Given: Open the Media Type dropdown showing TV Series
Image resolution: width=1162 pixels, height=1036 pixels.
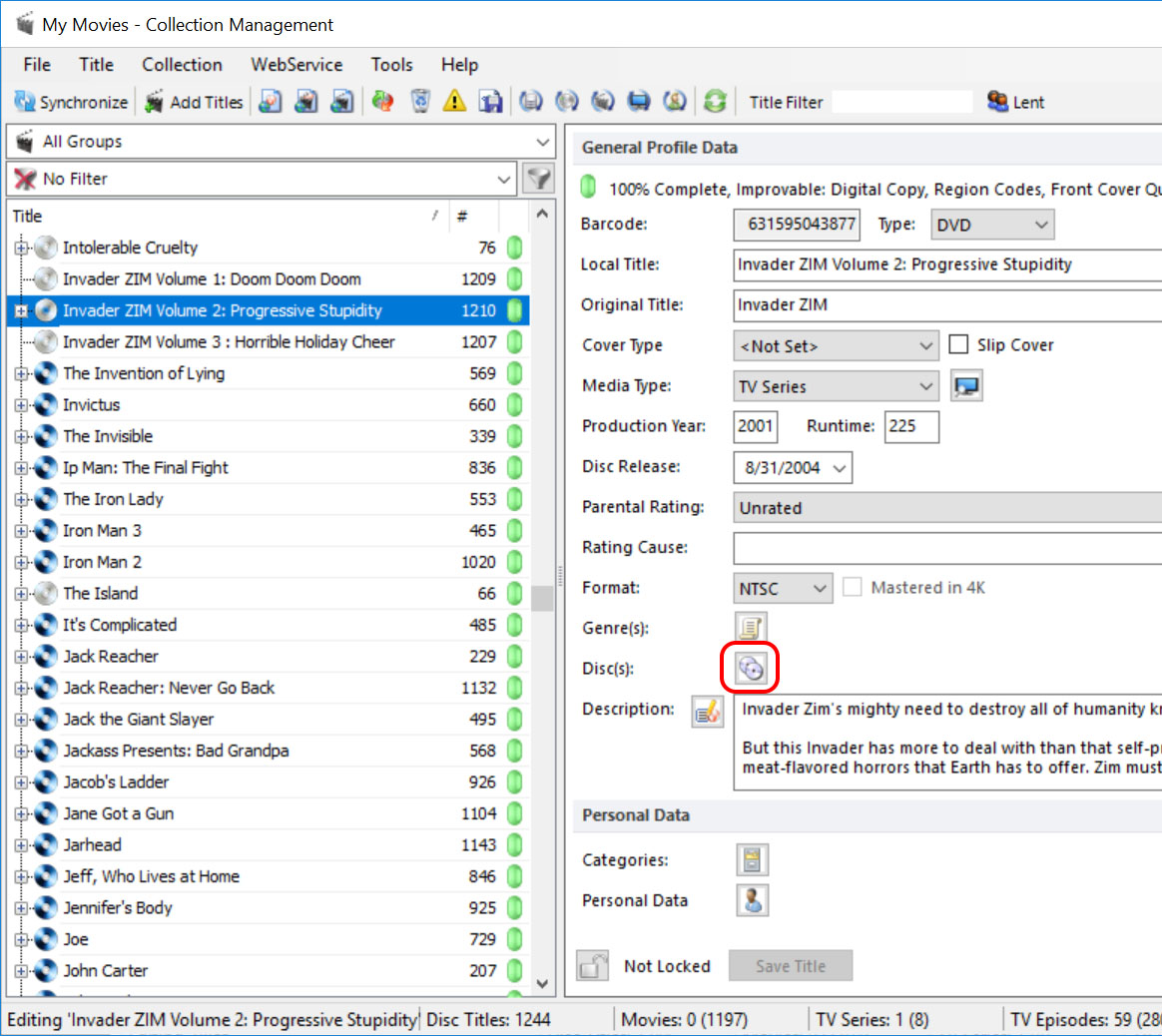Looking at the screenshot, I should coord(836,386).
